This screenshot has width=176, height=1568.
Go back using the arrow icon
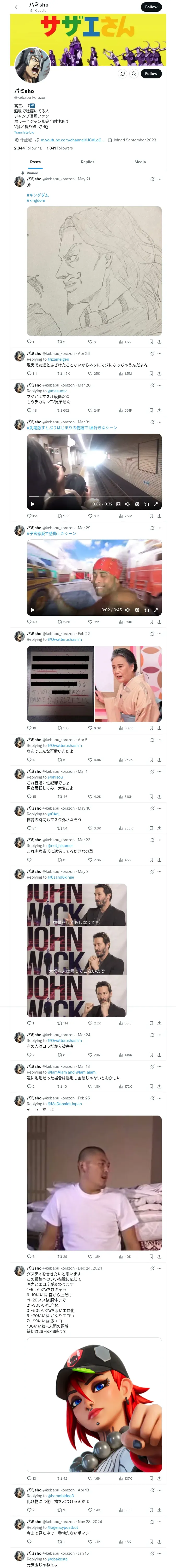click(x=17, y=7)
